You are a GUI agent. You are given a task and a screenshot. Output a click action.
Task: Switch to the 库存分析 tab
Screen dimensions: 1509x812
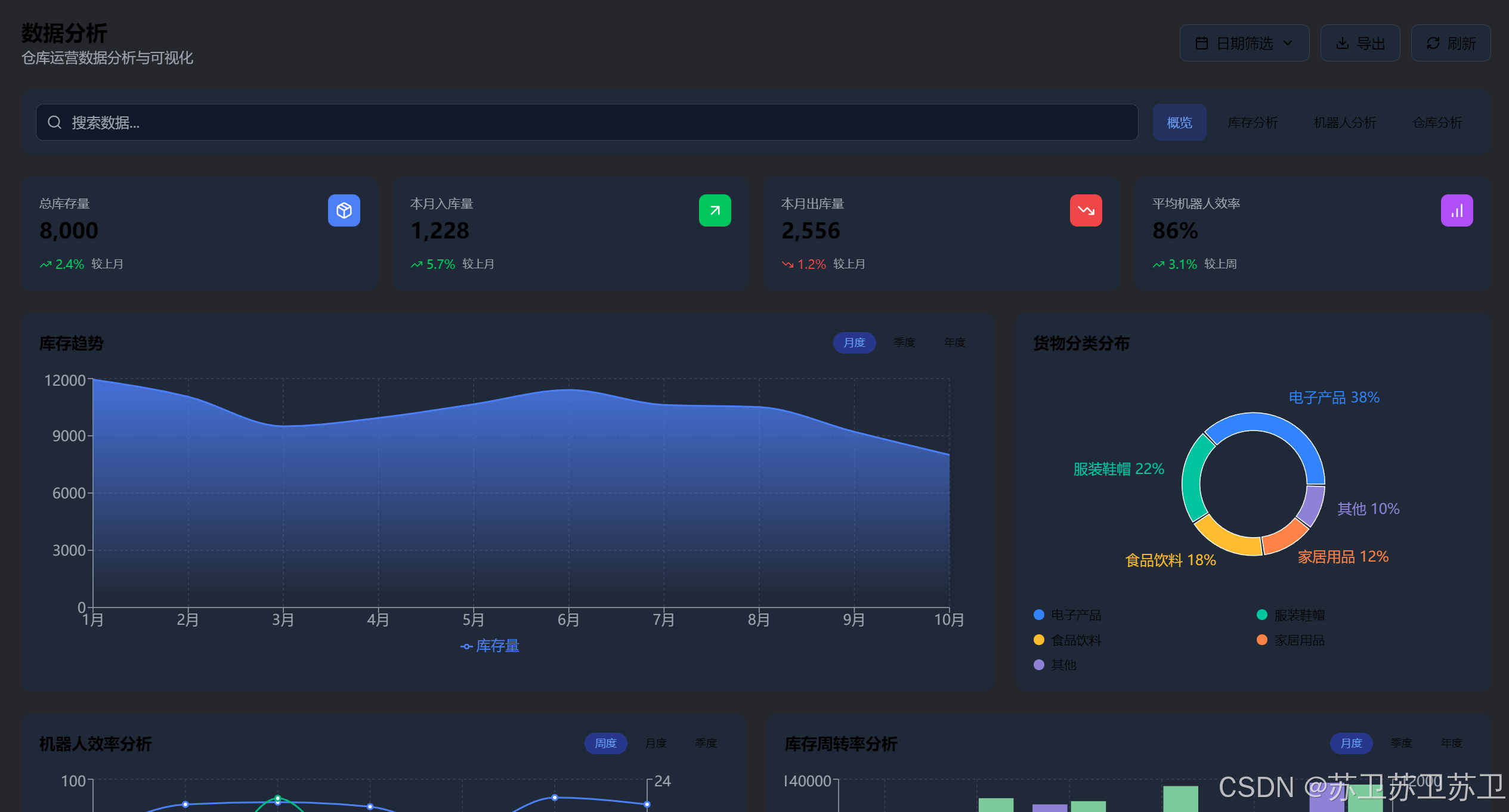click(x=1253, y=123)
